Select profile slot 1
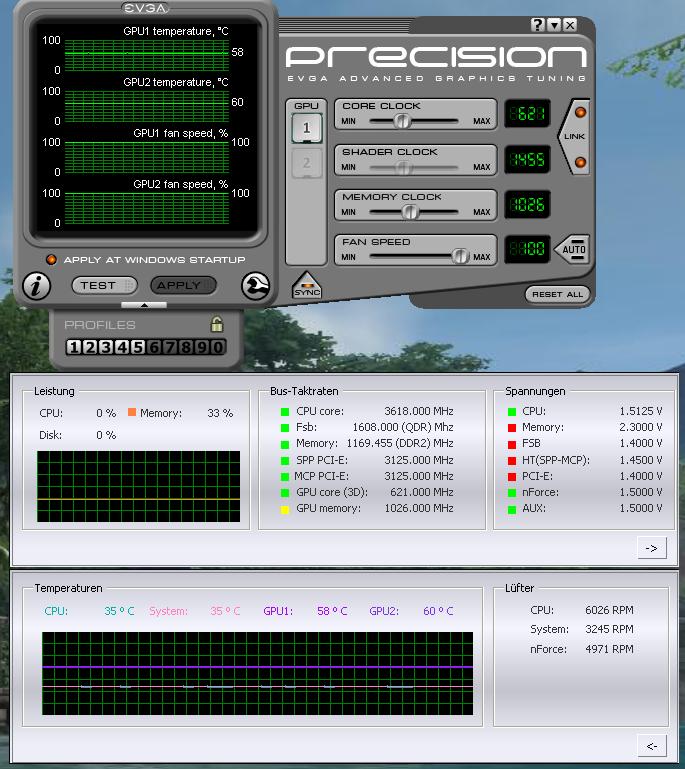This screenshot has height=769, width=685. pyautogui.click(x=74, y=347)
